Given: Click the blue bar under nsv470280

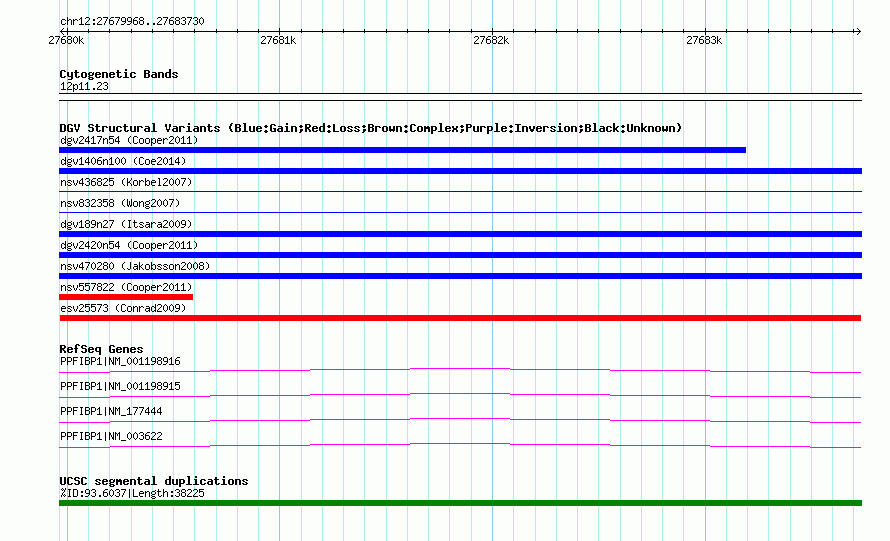Looking at the screenshot, I should tap(460, 276).
